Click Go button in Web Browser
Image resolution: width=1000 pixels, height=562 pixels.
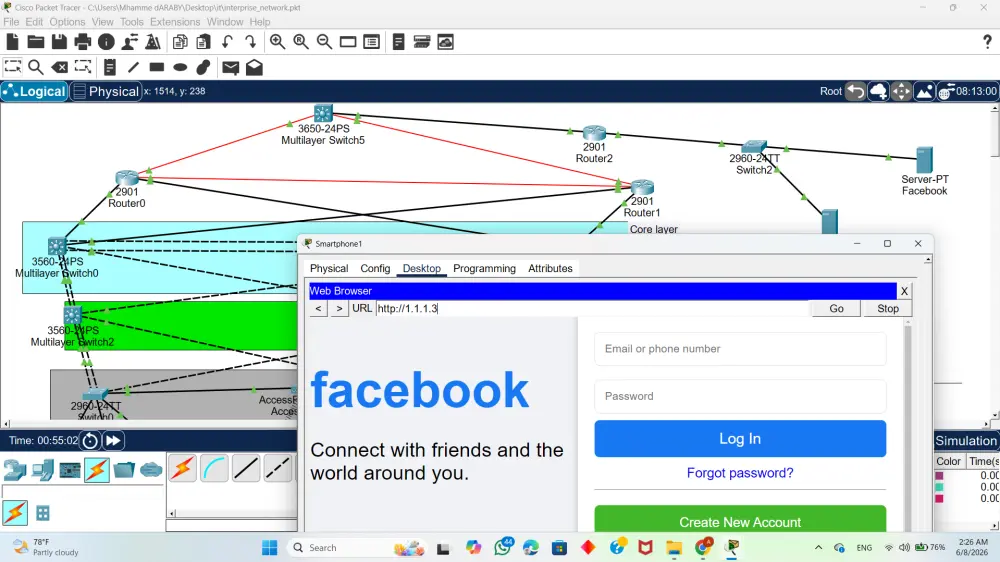coord(836,309)
